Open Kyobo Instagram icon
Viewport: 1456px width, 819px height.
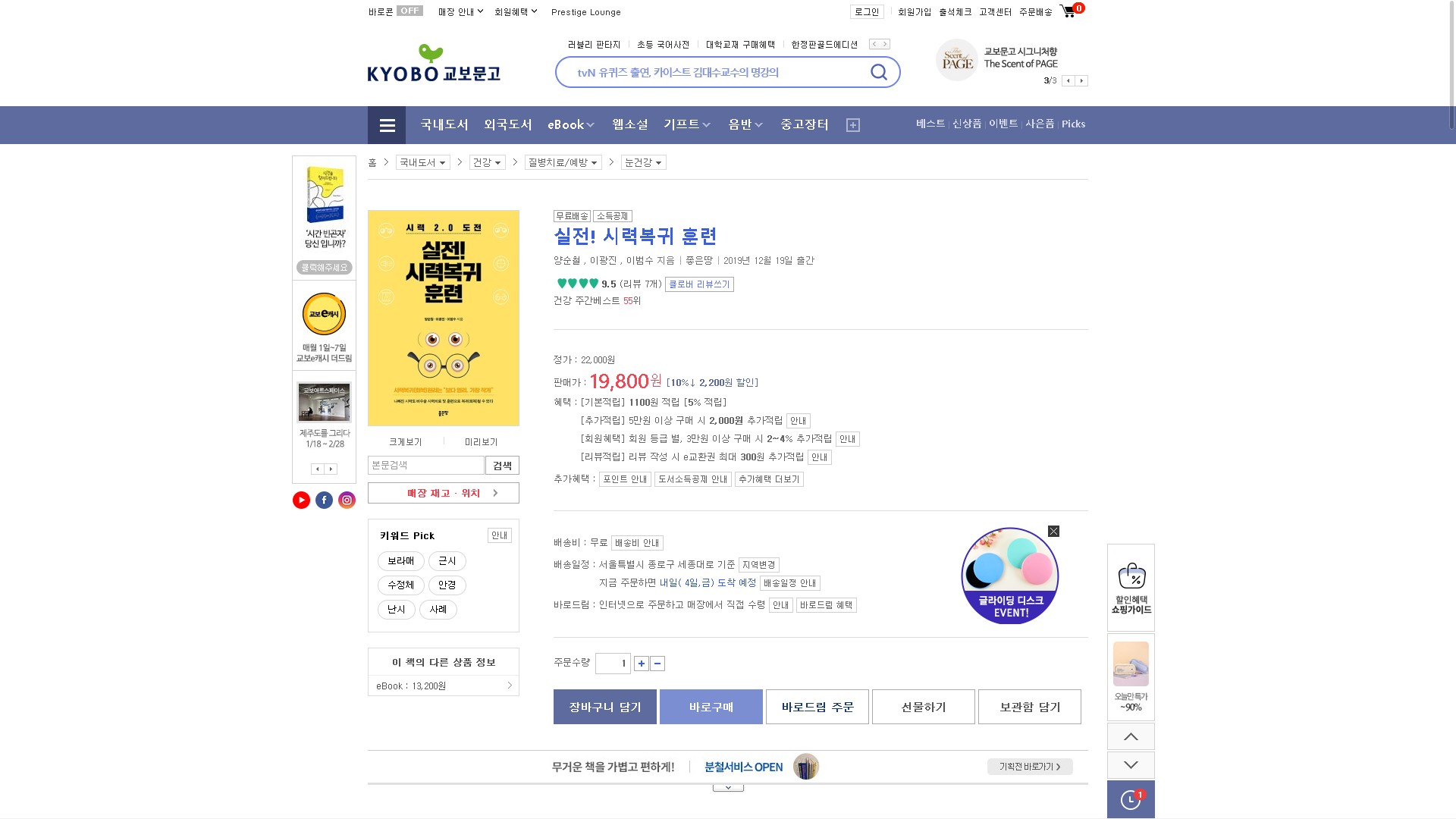[x=347, y=500]
